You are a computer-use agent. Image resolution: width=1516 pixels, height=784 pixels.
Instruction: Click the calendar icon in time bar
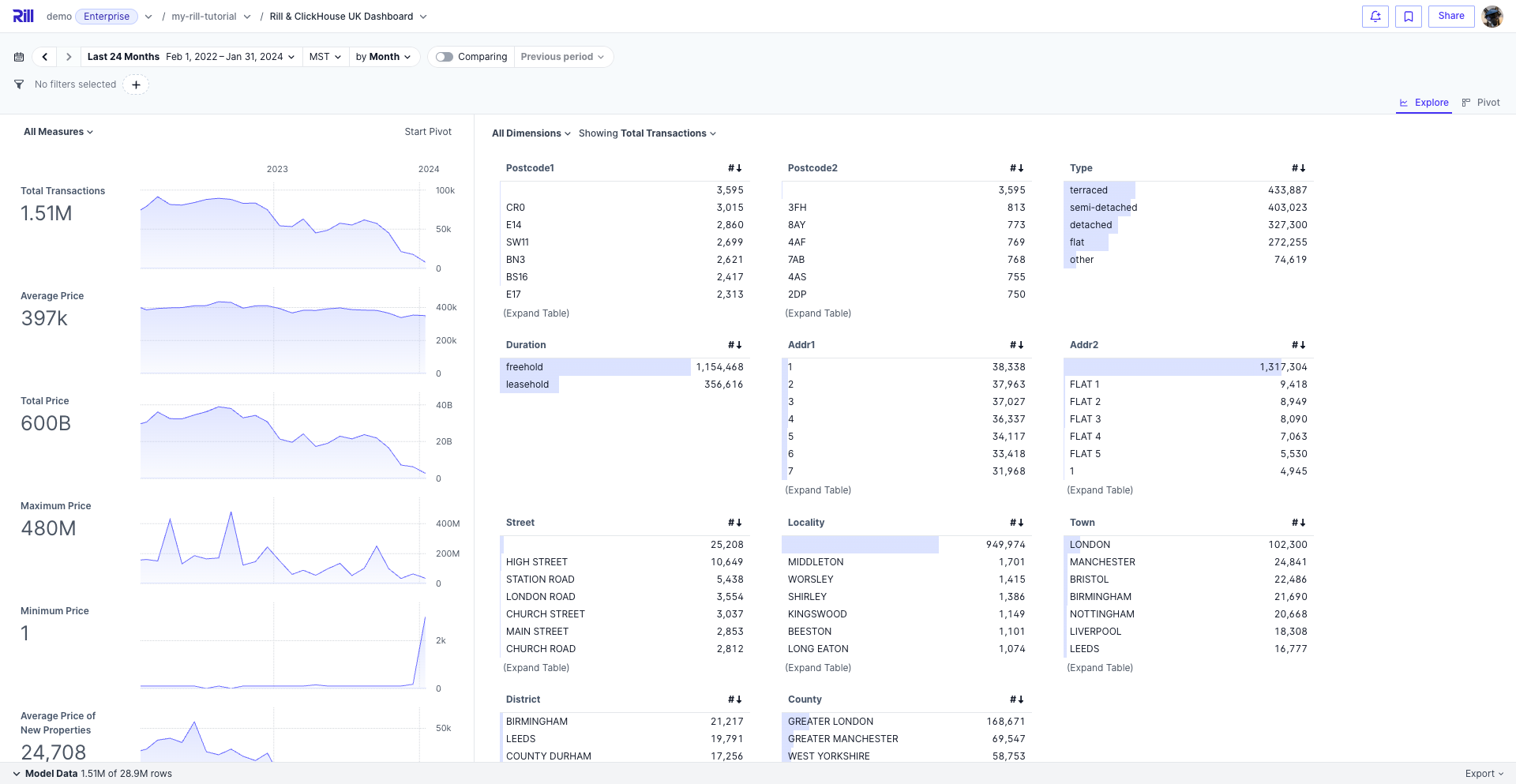tap(19, 57)
